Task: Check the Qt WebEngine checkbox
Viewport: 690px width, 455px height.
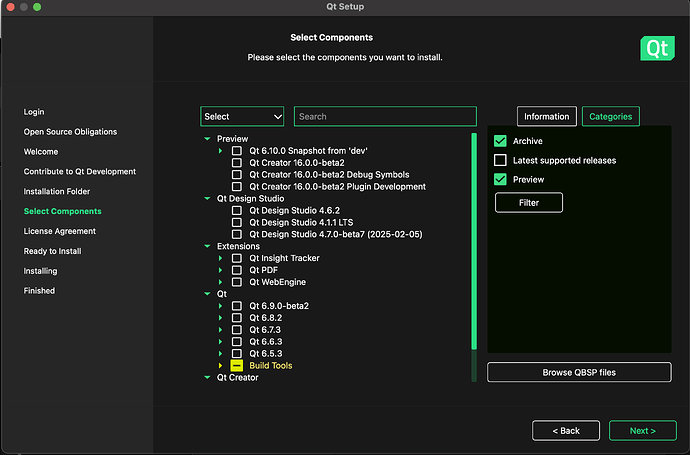Action: click(237, 282)
